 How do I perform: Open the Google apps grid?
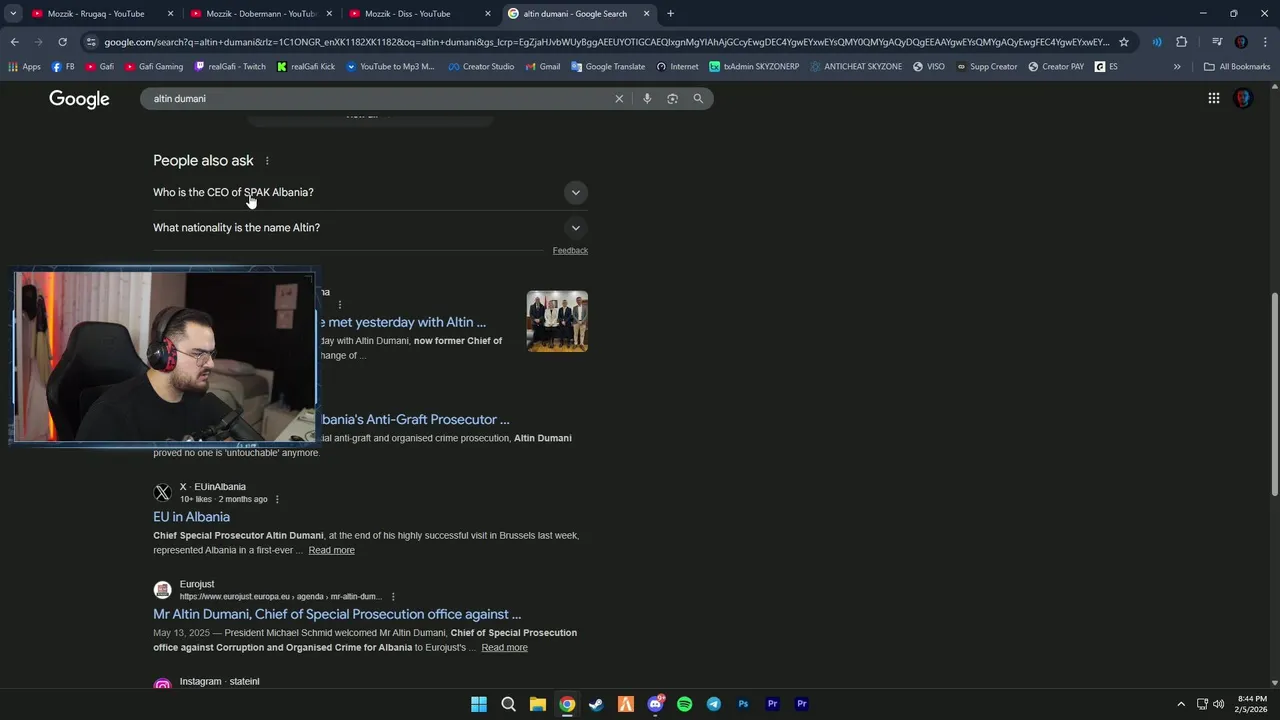click(x=1213, y=98)
